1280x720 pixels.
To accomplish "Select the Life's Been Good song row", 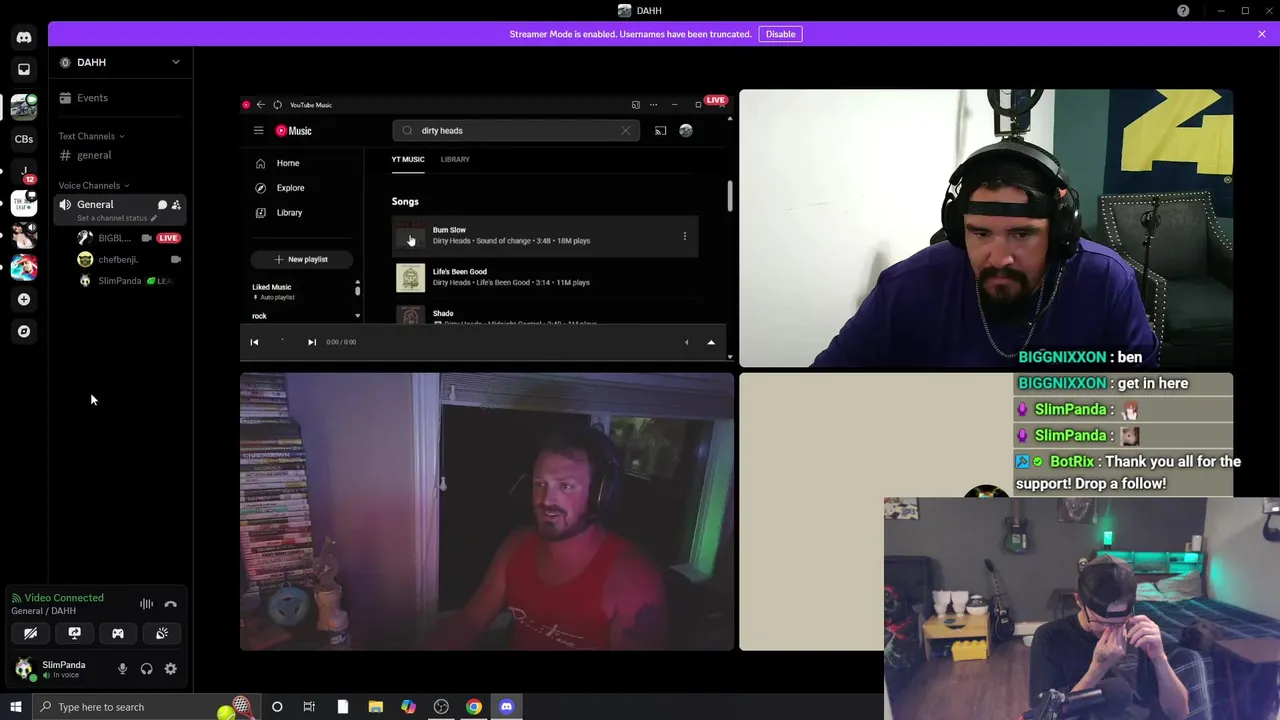I will coord(545,277).
